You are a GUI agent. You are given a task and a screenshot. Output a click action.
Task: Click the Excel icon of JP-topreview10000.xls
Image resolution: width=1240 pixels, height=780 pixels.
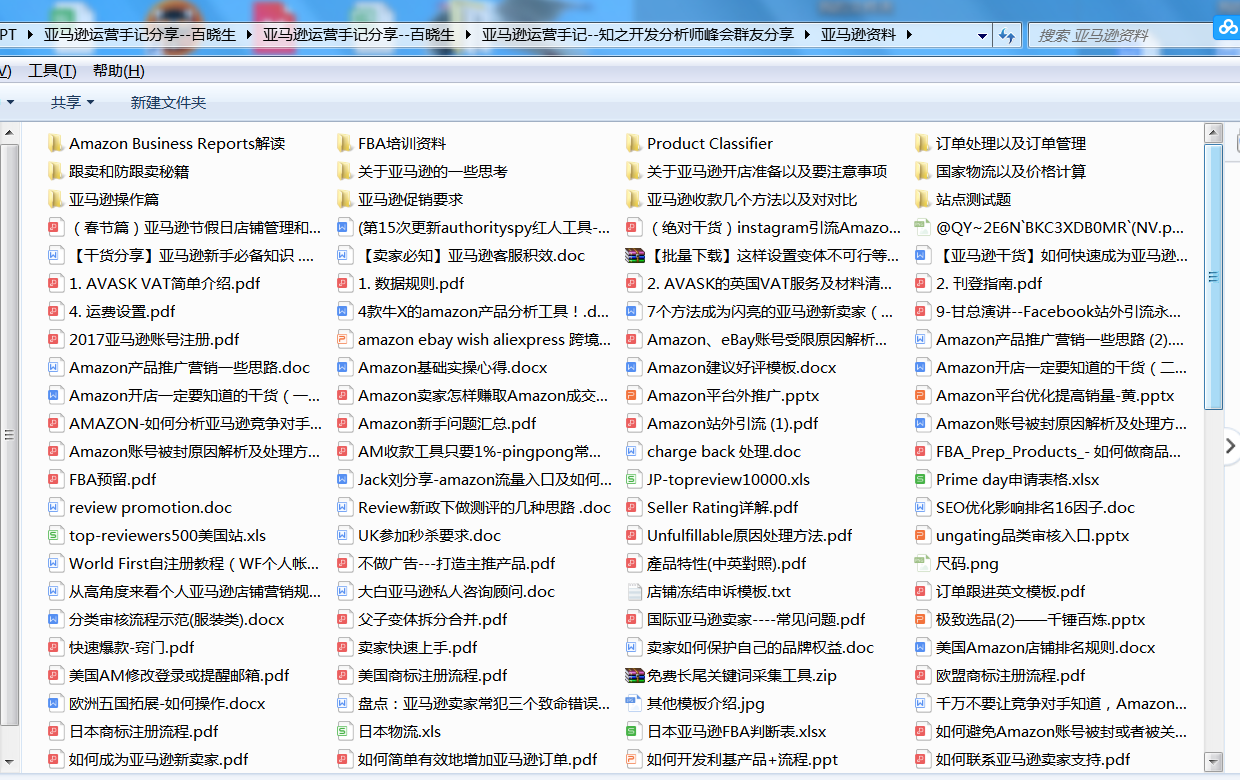point(634,479)
